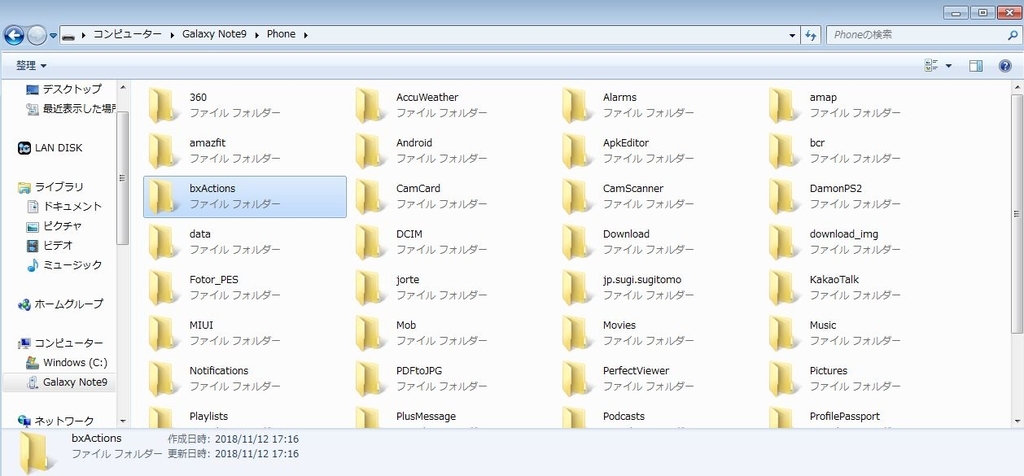Screen dimensions: 1024x476
Task: Click the PDFtoJPG folder name
Action: click(419, 371)
